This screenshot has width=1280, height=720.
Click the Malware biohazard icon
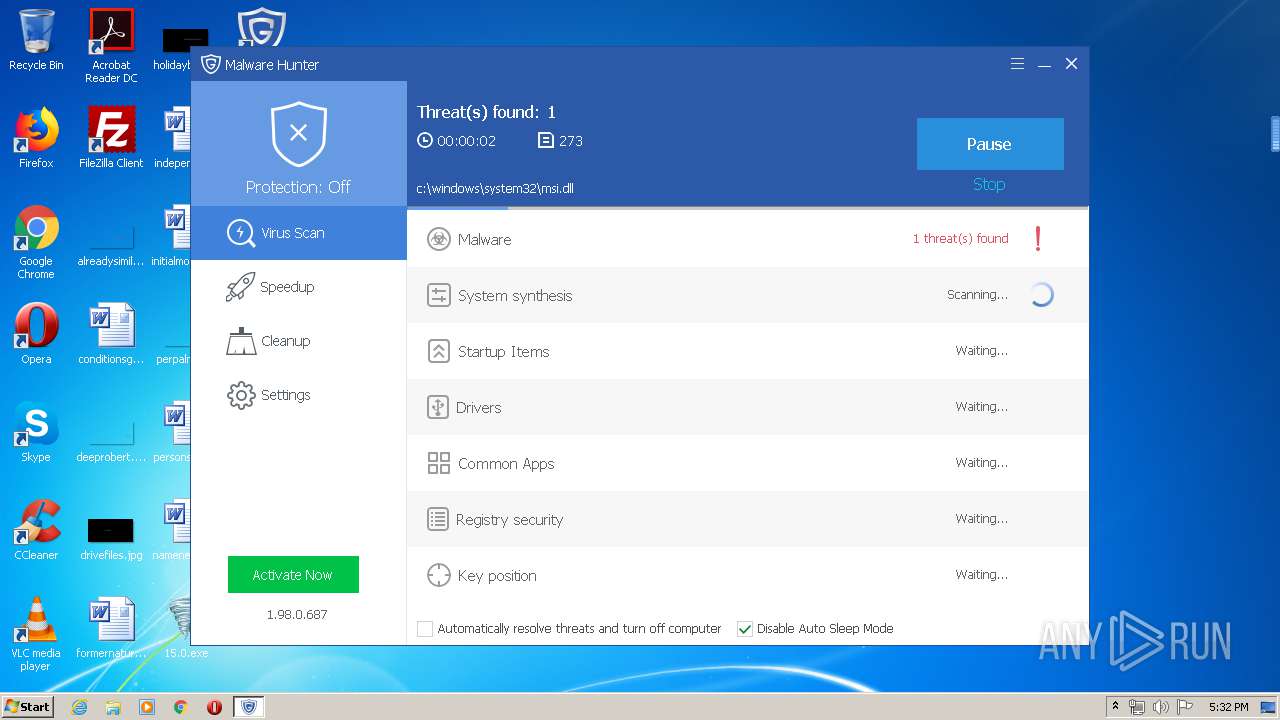[438, 239]
